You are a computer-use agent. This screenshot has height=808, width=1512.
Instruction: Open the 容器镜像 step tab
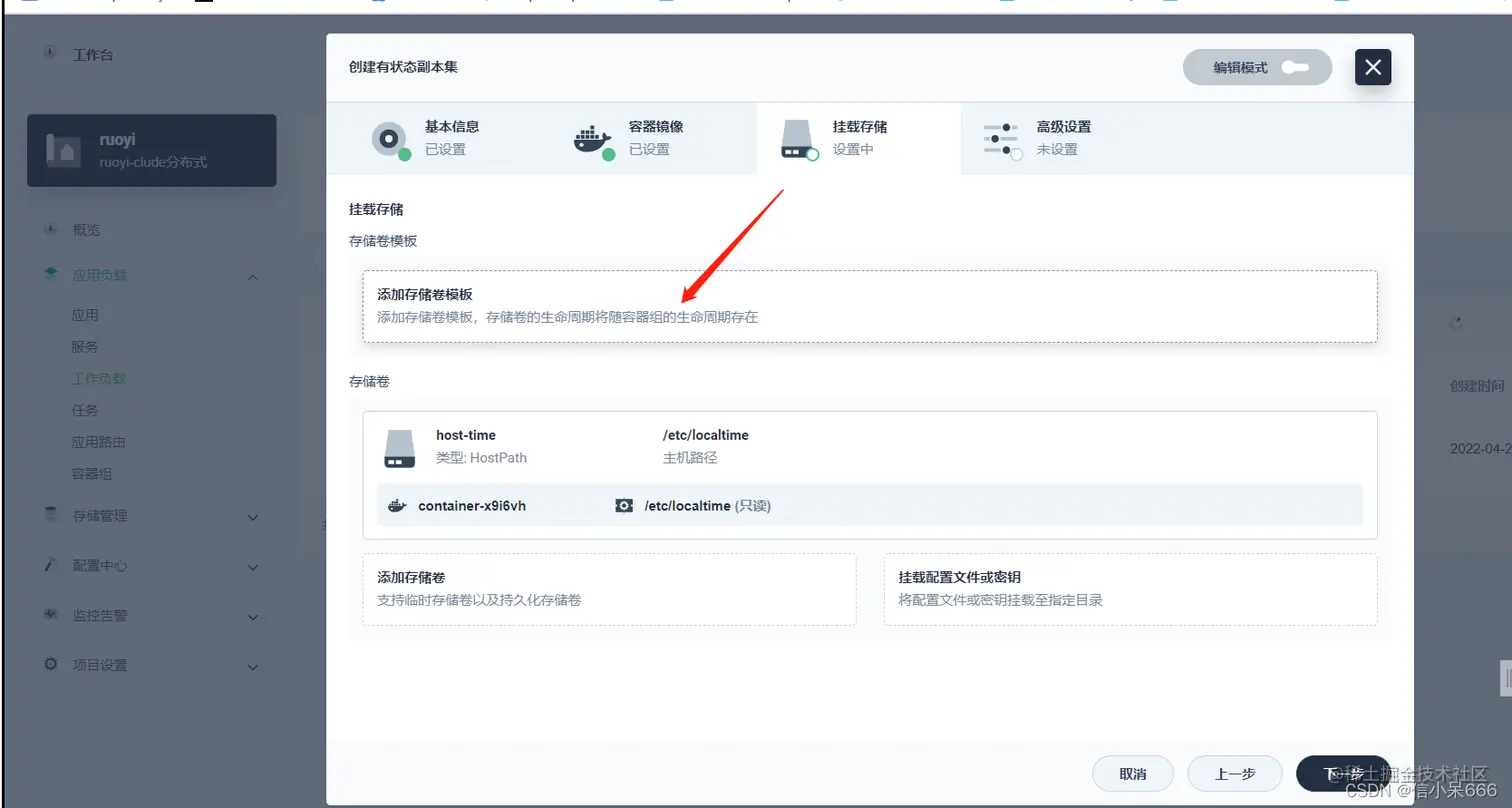655,138
